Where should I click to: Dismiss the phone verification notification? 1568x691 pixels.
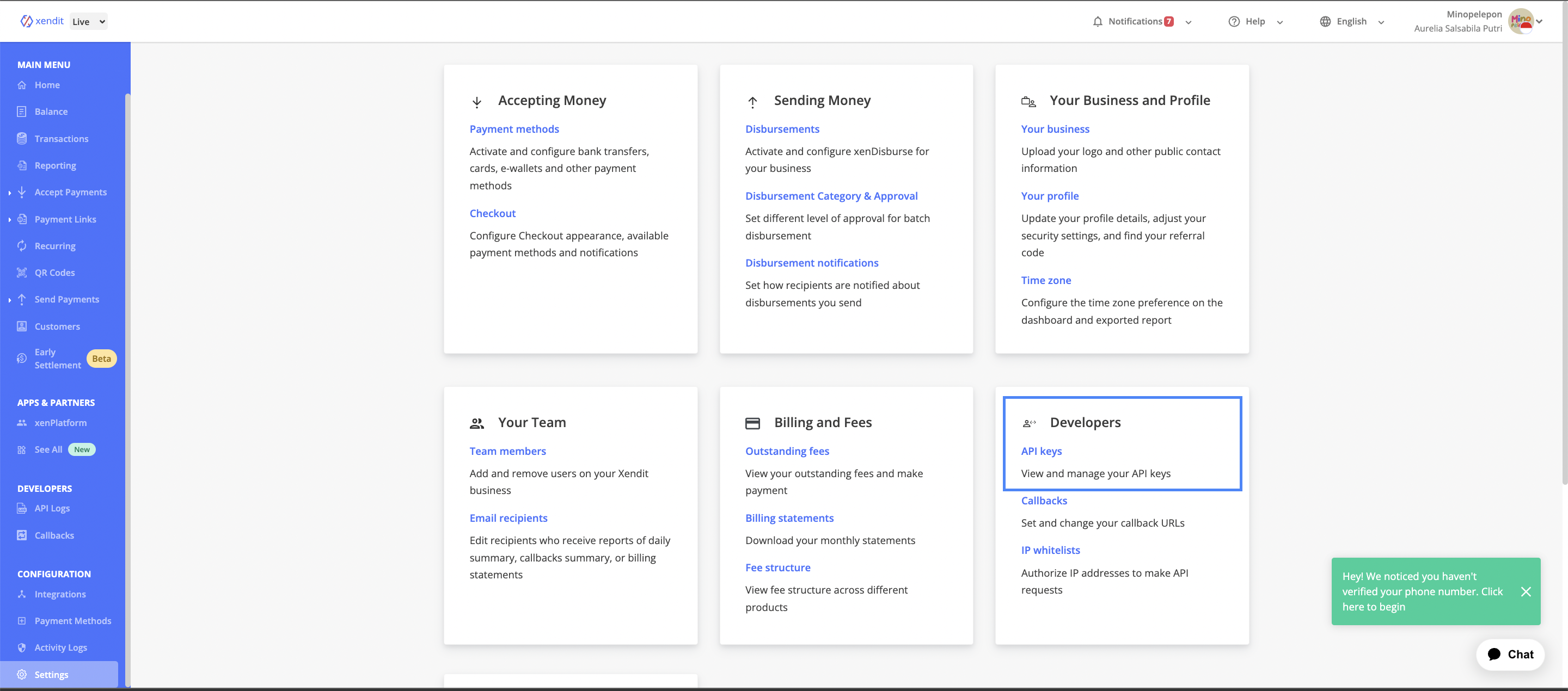tap(1525, 591)
